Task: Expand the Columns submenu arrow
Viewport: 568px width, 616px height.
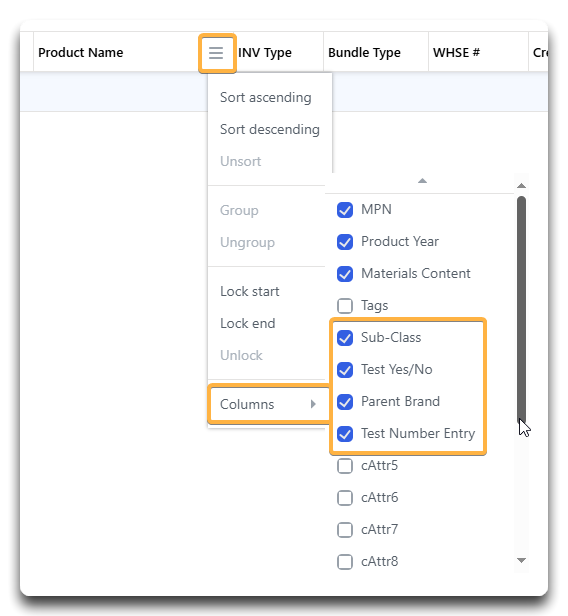Action: 313,404
